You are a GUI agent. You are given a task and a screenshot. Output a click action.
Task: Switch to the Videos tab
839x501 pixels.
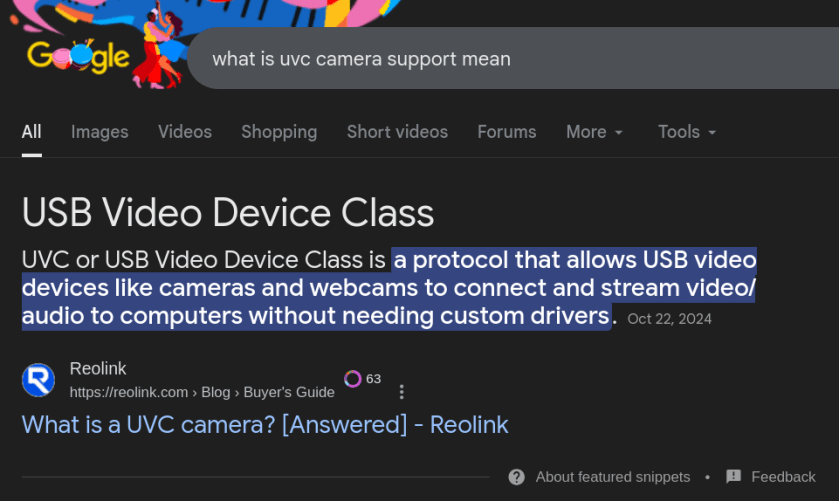coord(185,132)
